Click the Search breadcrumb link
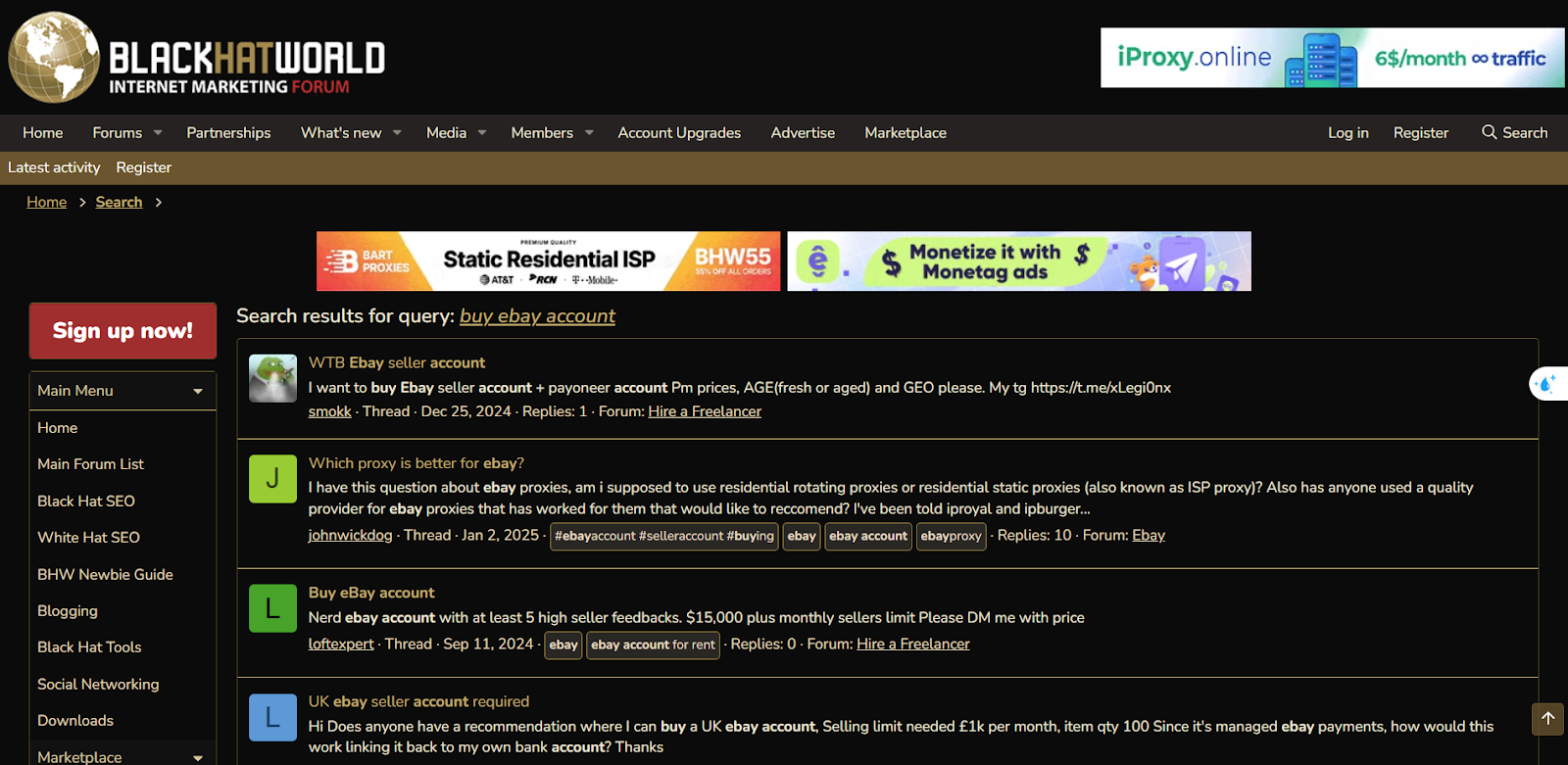 pos(119,202)
